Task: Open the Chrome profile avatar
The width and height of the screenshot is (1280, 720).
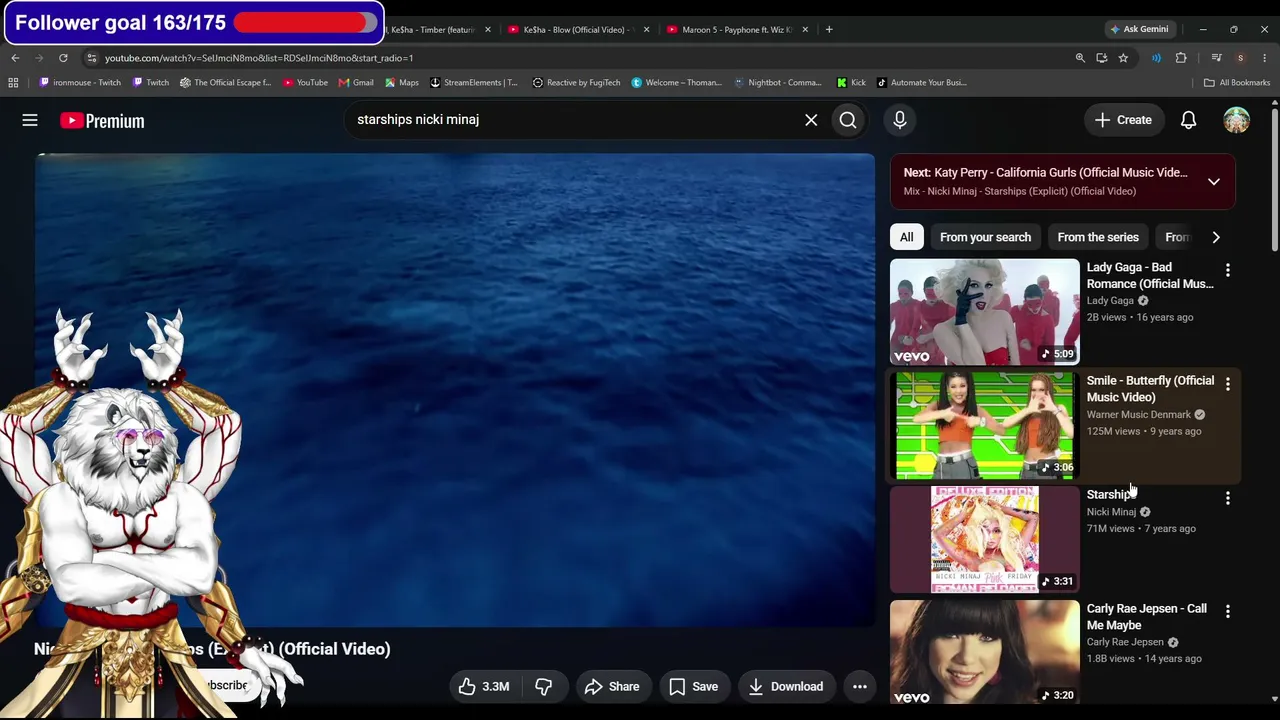Action: (1240, 58)
